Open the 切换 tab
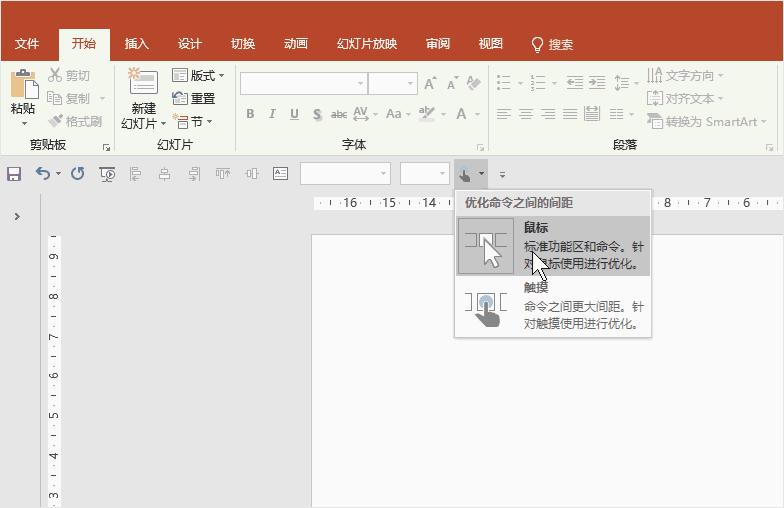 point(243,44)
